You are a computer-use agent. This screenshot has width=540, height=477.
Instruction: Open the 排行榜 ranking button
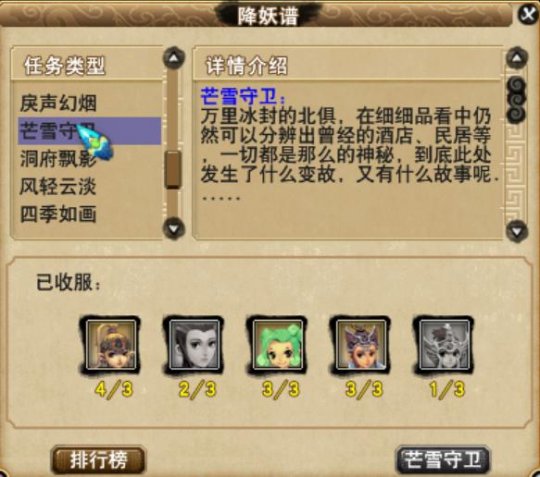98,460
